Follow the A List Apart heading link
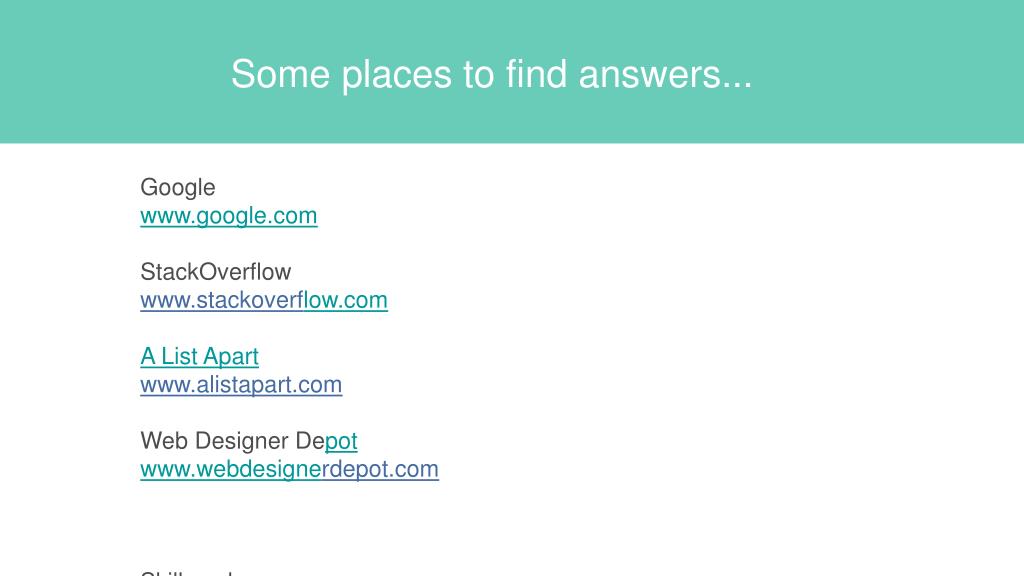 click(x=199, y=357)
